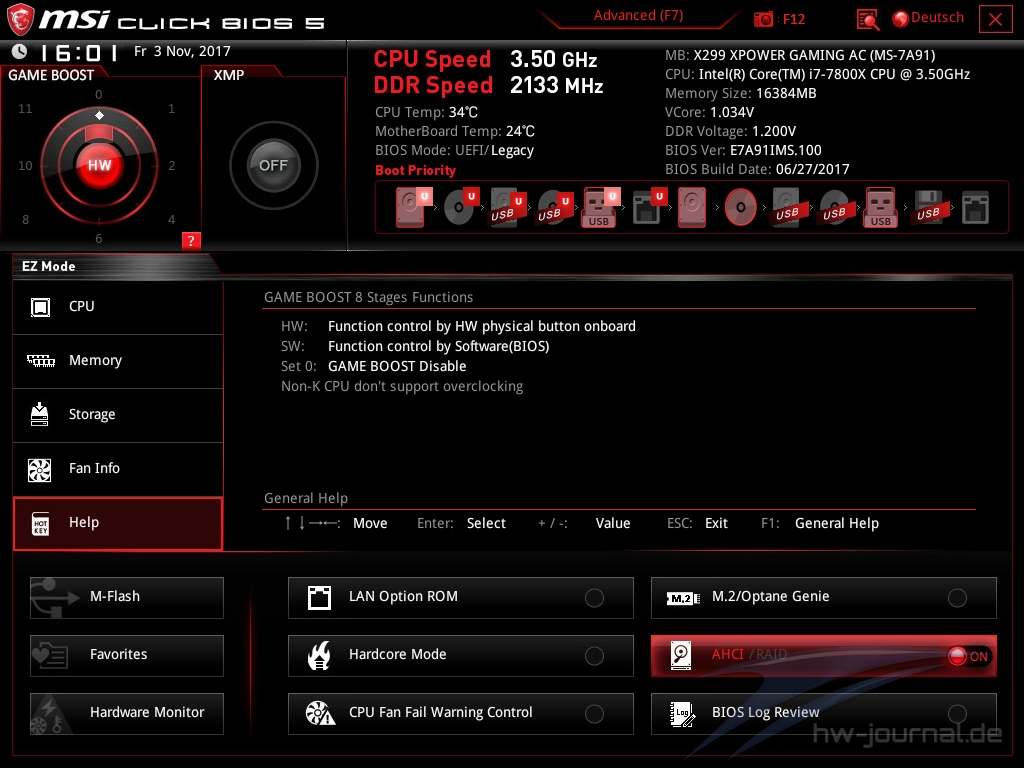Screen dimensions: 1024x768
Task: Click the Boot Priority heading
Action: [x=415, y=170]
